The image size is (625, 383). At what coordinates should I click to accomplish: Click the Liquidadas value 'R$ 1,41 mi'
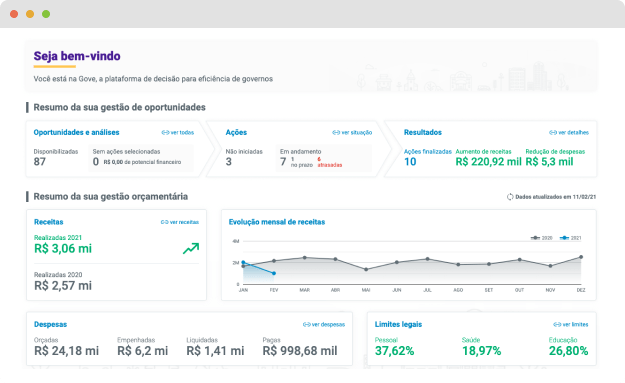point(215,351)
